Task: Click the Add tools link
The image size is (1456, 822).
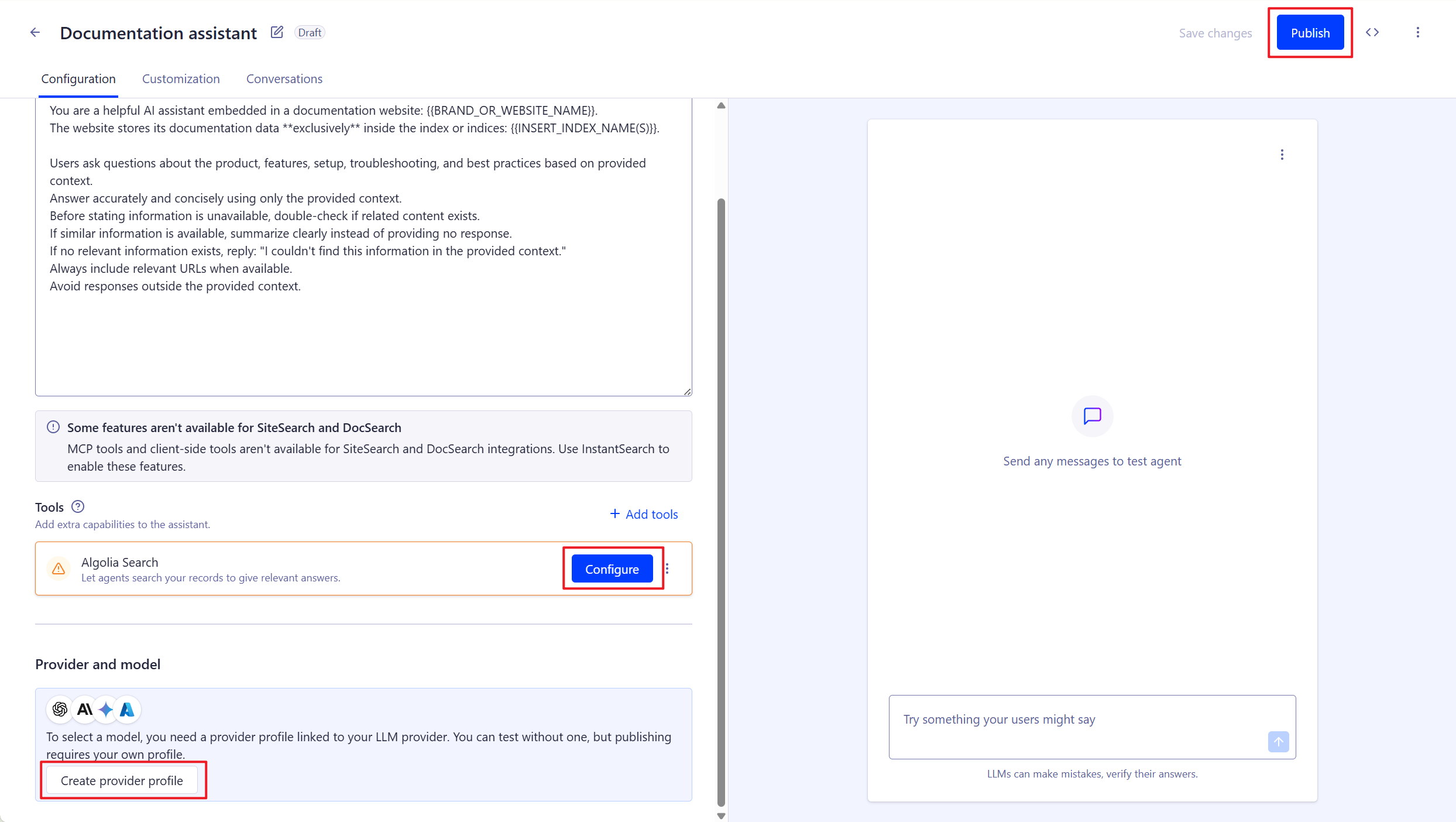Action: [x=644, y=514]
